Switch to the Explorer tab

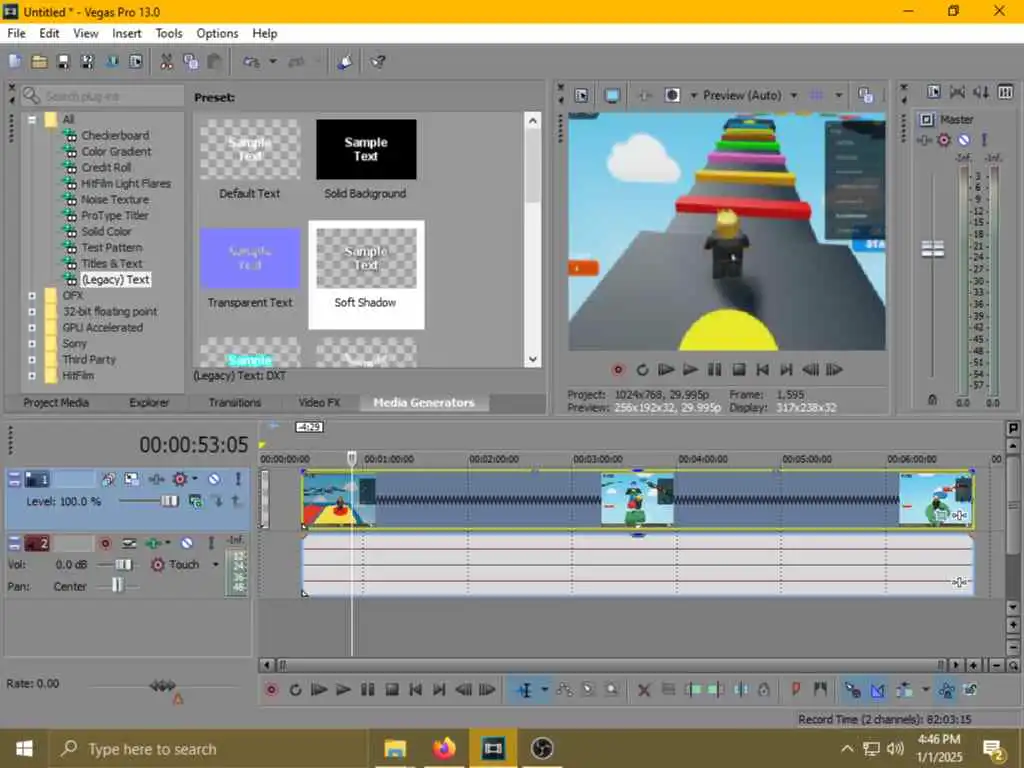click(x=149, y=403)
